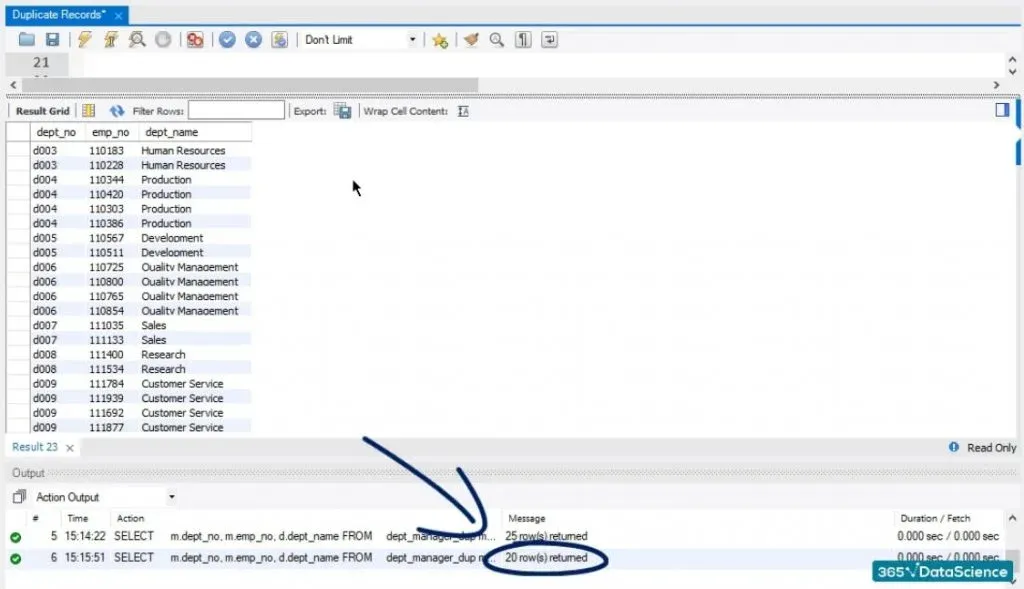Viewport: 1024px width, 589px height.
Task: Click the emp_no column header
Action: pyautogui.click(x=109, y=132)
